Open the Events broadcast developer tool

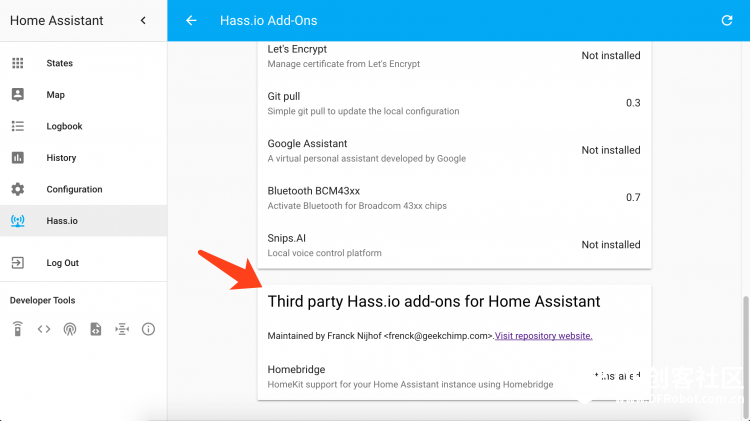70,329
